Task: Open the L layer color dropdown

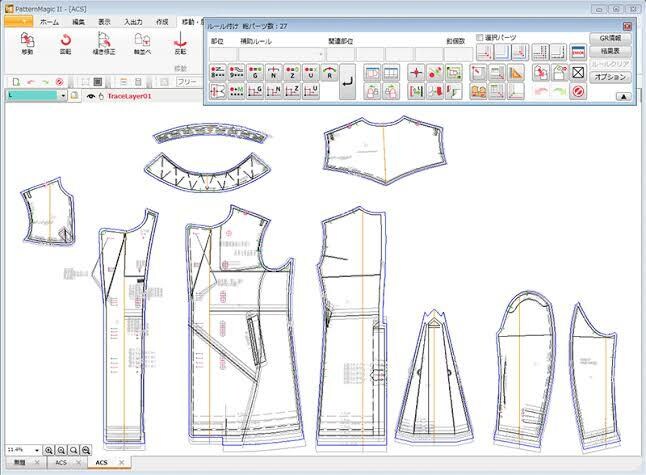Action: click(63, 96)
